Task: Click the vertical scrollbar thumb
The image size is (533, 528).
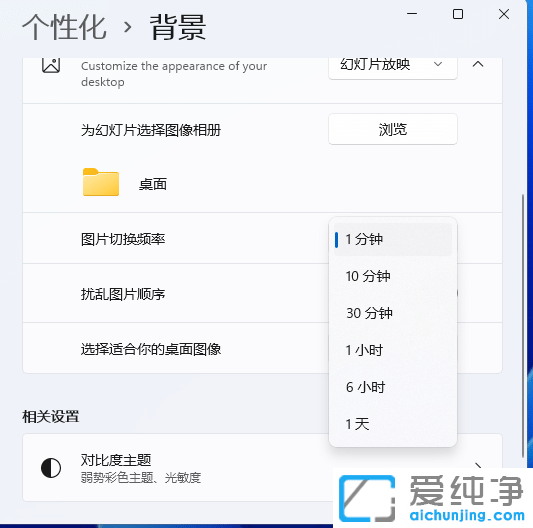Action: click(523, 326)
